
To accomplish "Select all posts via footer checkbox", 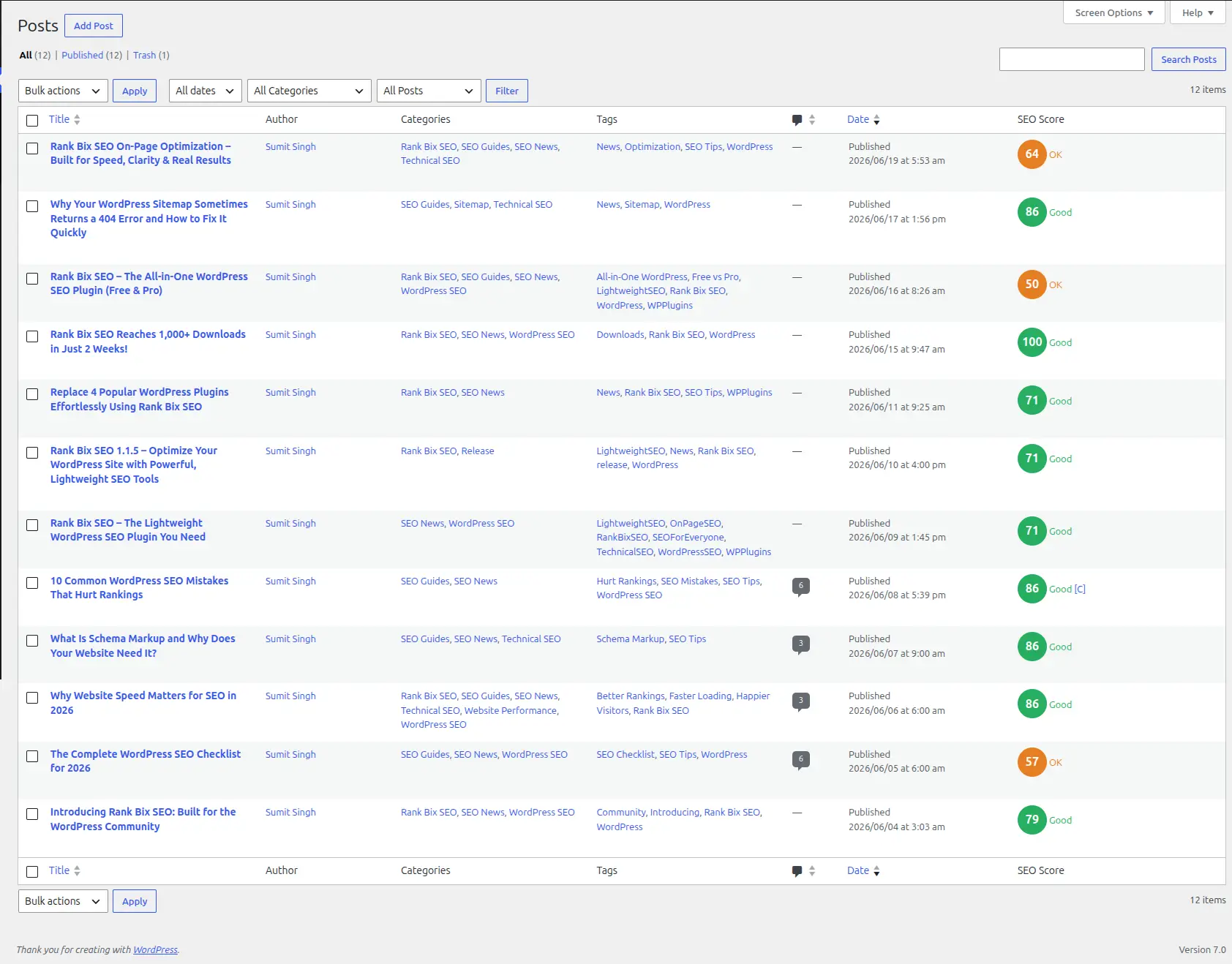I will click(32, 872).
